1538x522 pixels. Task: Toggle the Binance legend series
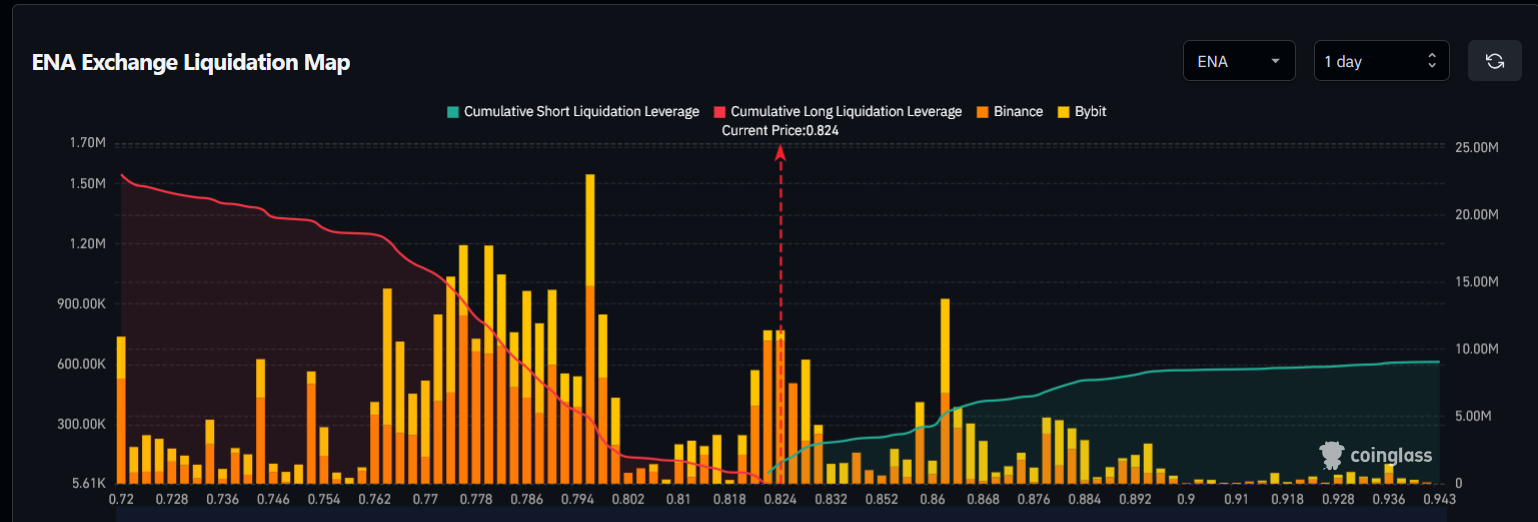click(x=1009, y=112)
